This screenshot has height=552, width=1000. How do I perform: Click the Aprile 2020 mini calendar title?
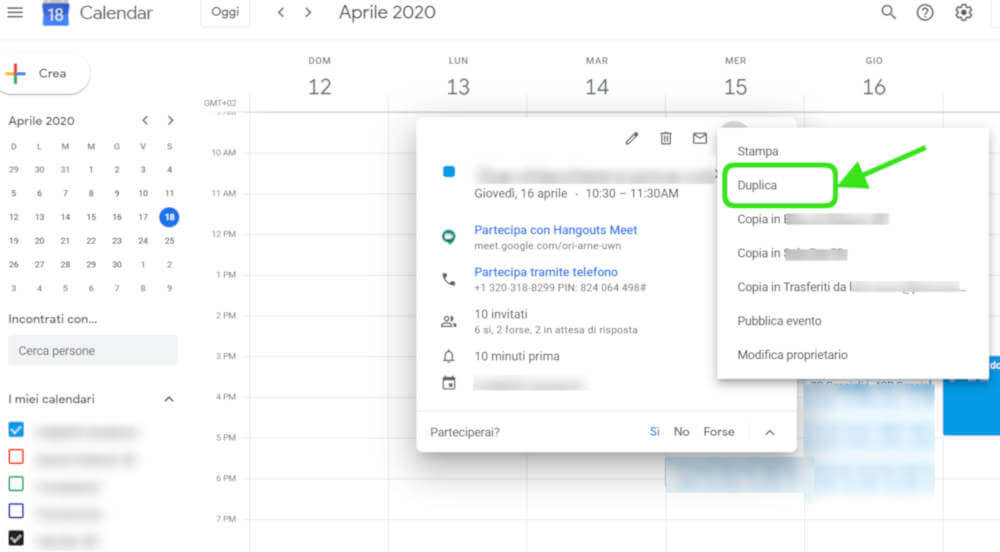pos(41,120)
